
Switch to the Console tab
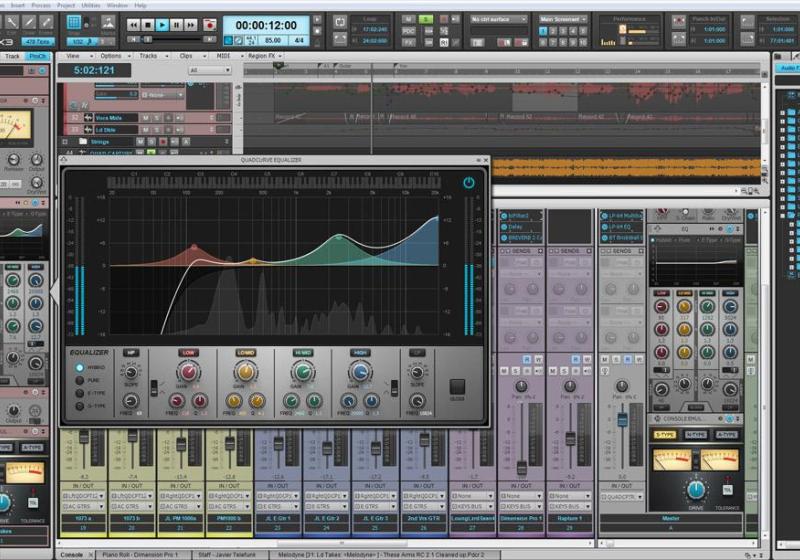[71, 554]
